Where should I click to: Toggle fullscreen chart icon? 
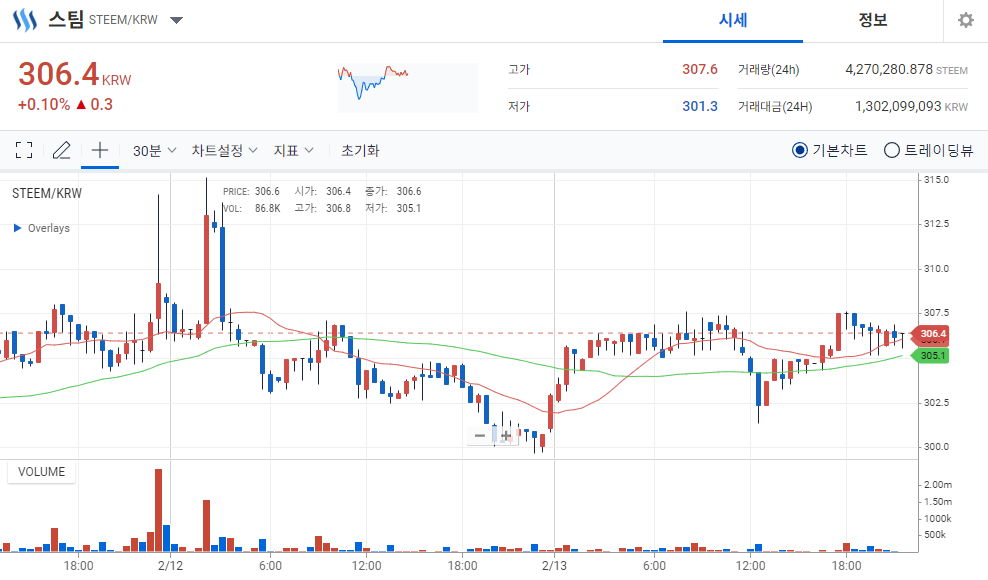(x=24, y=150)
